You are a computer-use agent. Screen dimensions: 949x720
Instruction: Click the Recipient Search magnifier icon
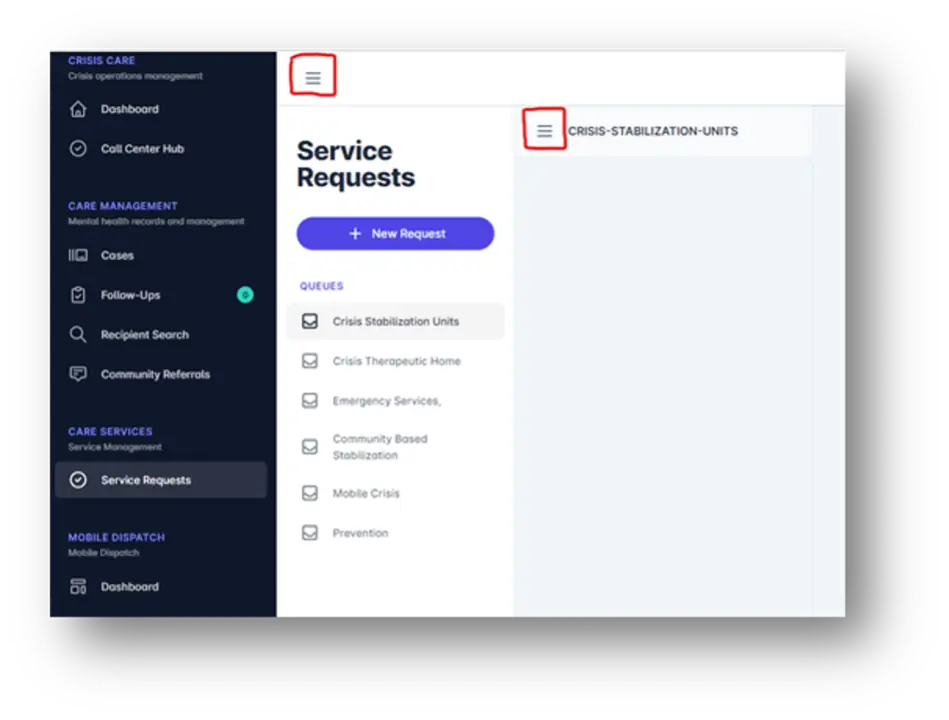pyautogui.click(x=78, y=335)
